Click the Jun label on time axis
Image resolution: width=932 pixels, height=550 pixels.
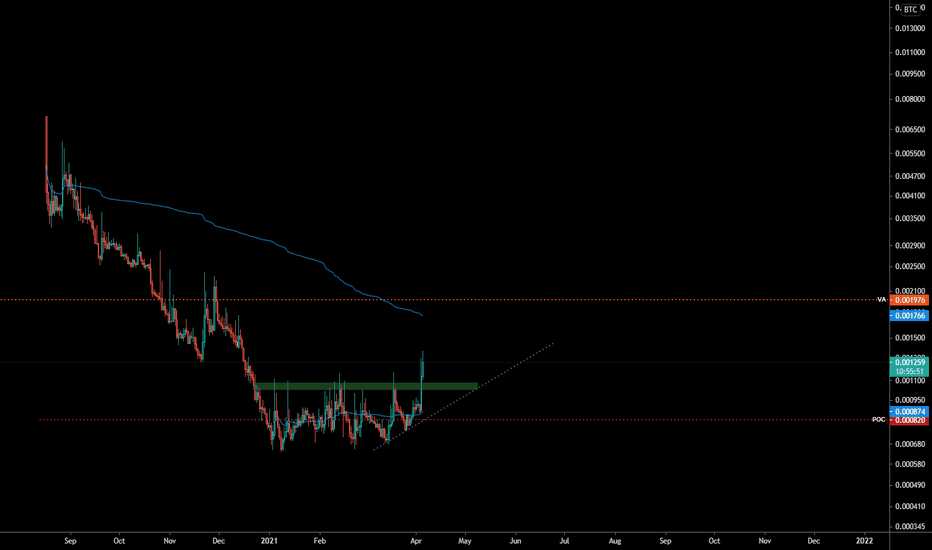click(x=515, y=541)
